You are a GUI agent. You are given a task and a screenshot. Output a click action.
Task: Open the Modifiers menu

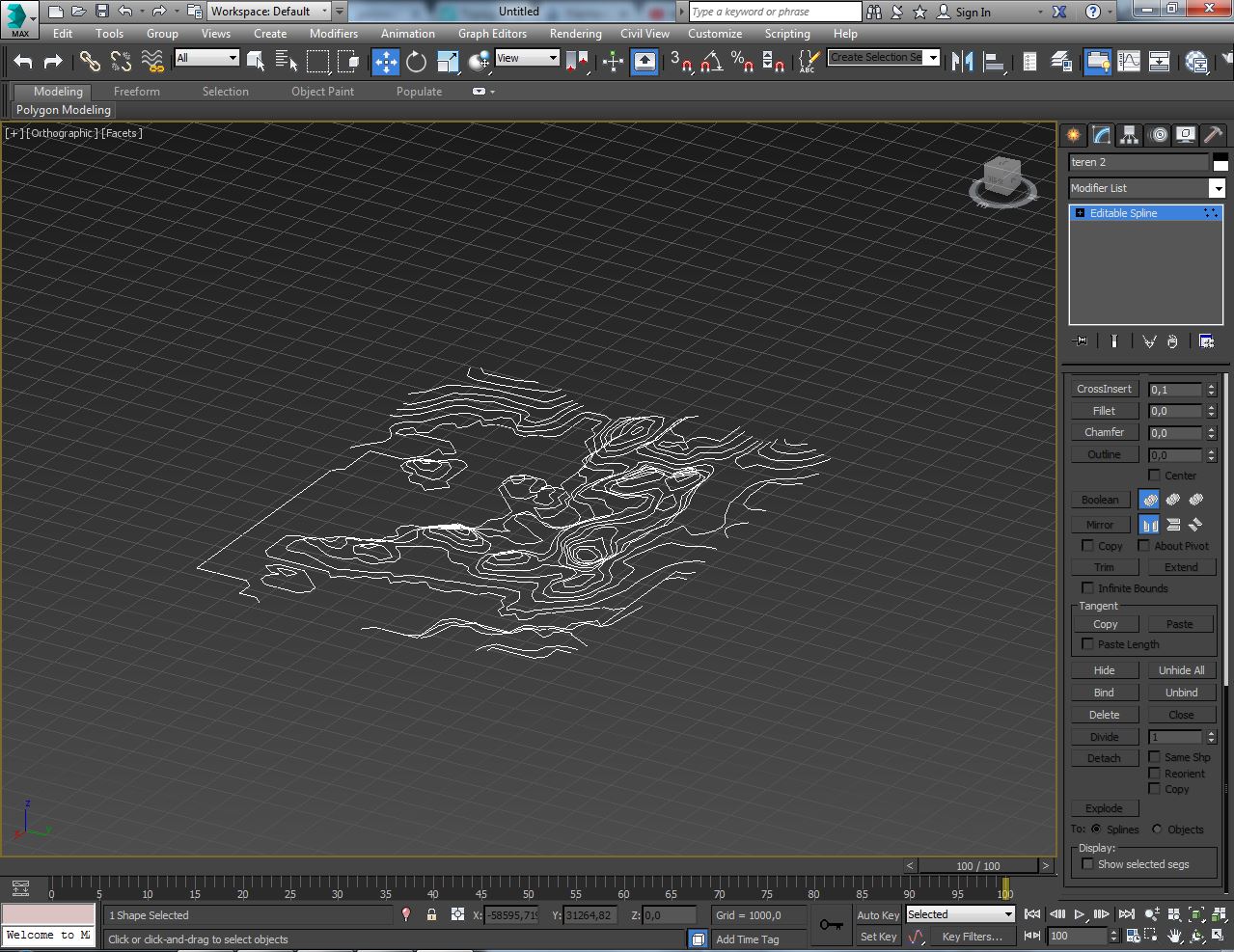click(x=333, y=33)
